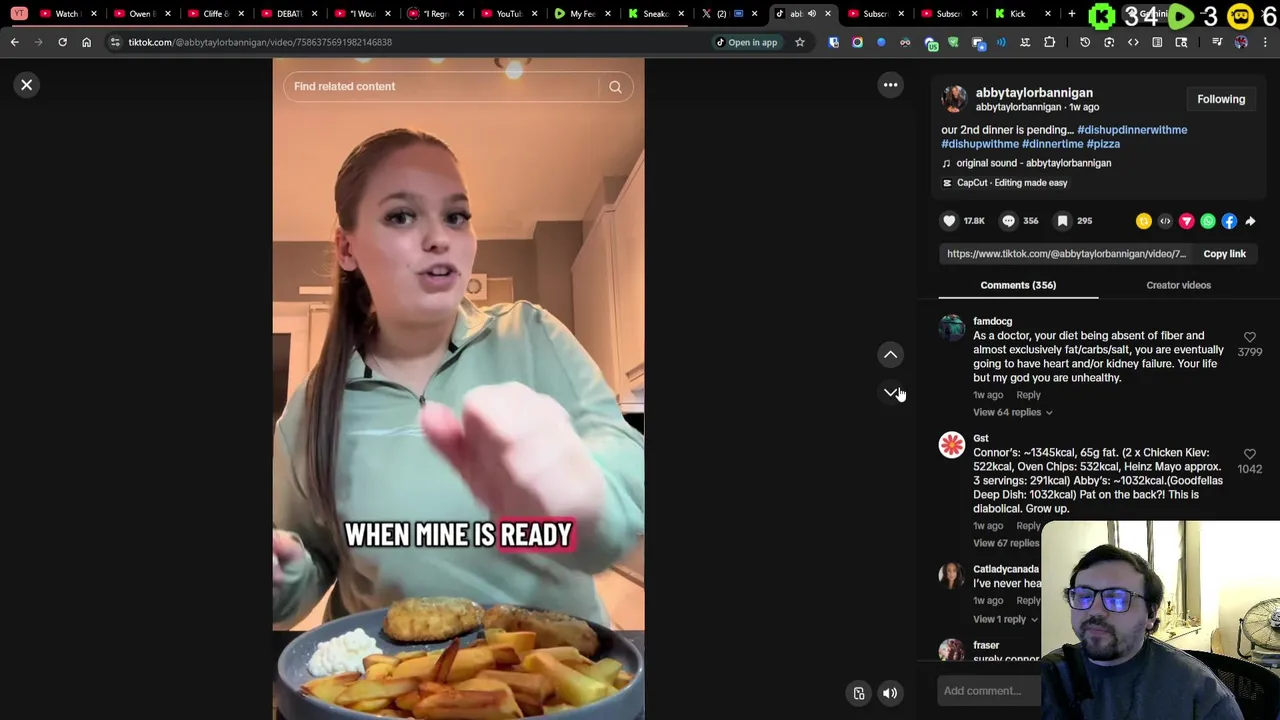The height and width of the screenshot is (720, 1280).
Task: Click the Add comment input field
Action: pyautogui.click(x=990, y=691)
